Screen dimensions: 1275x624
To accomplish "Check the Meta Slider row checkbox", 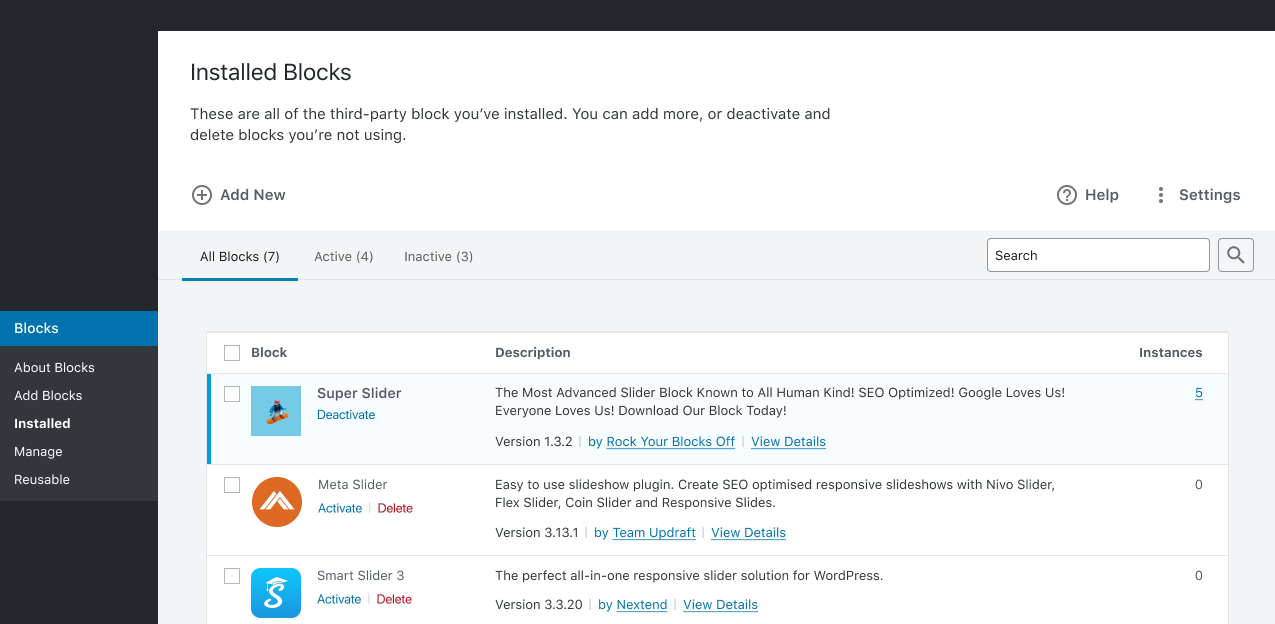I will coord(232,485).
